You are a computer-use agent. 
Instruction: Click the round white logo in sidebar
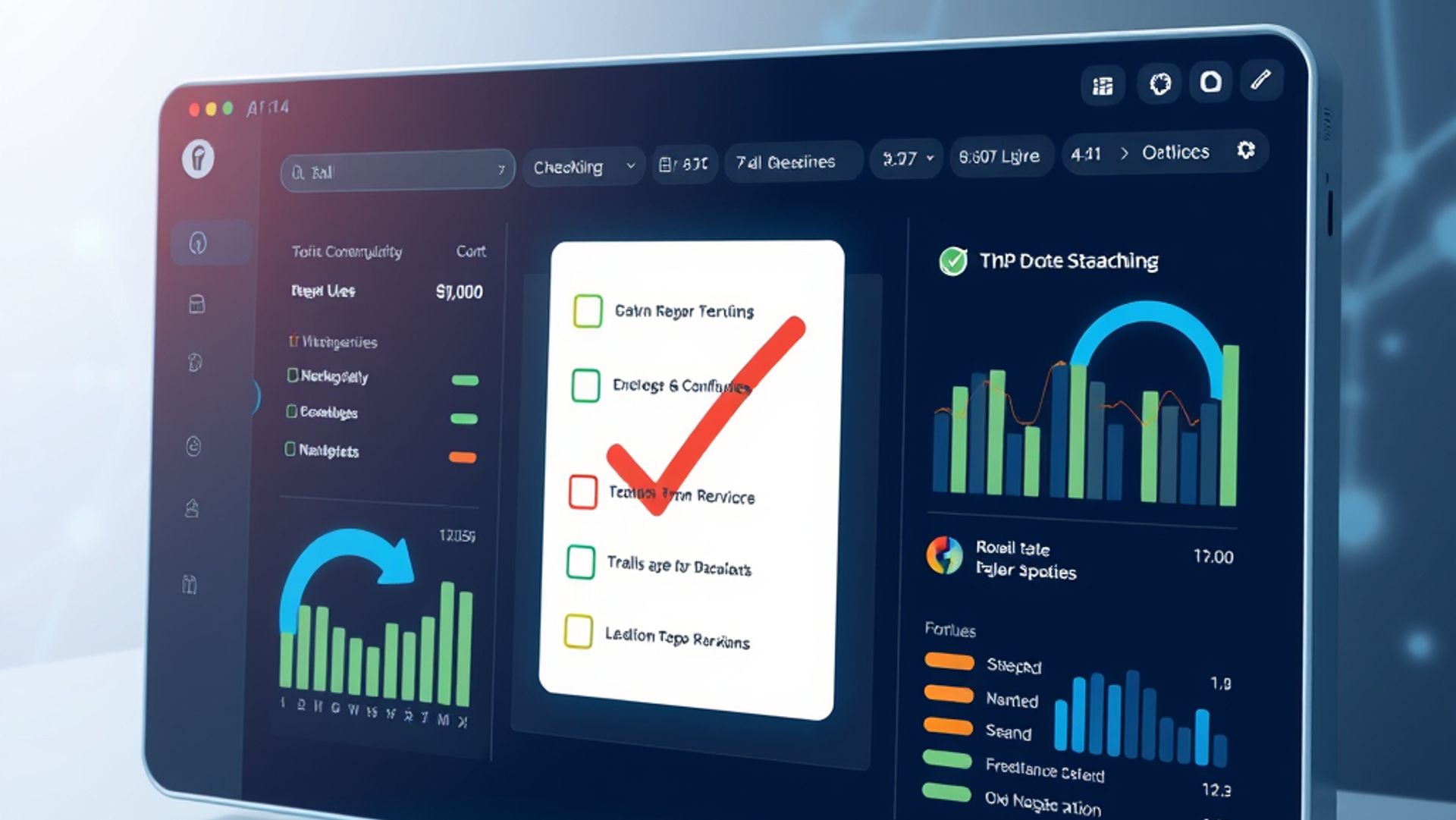coord(198,159)
